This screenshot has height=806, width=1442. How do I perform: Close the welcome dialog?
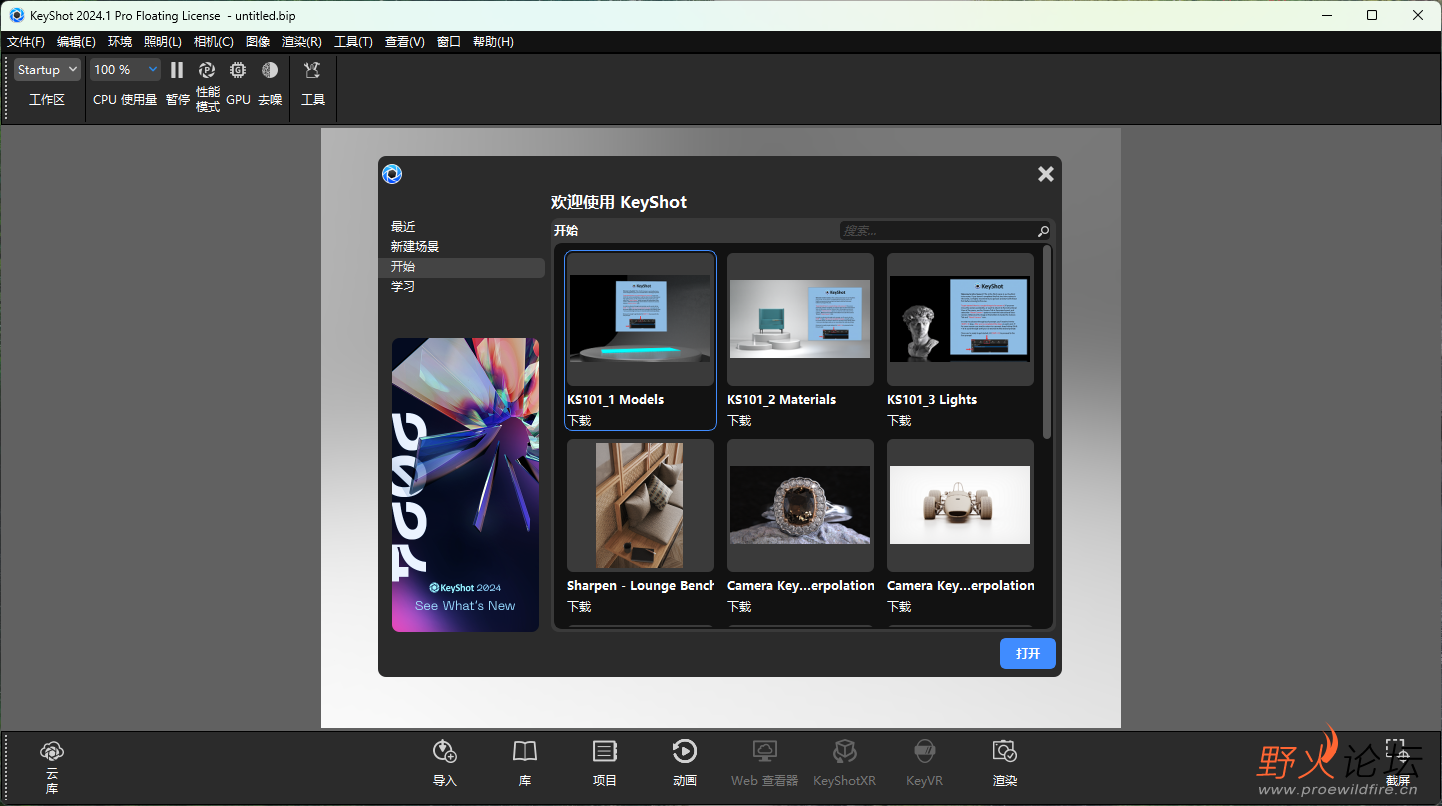click(1046, 174)
